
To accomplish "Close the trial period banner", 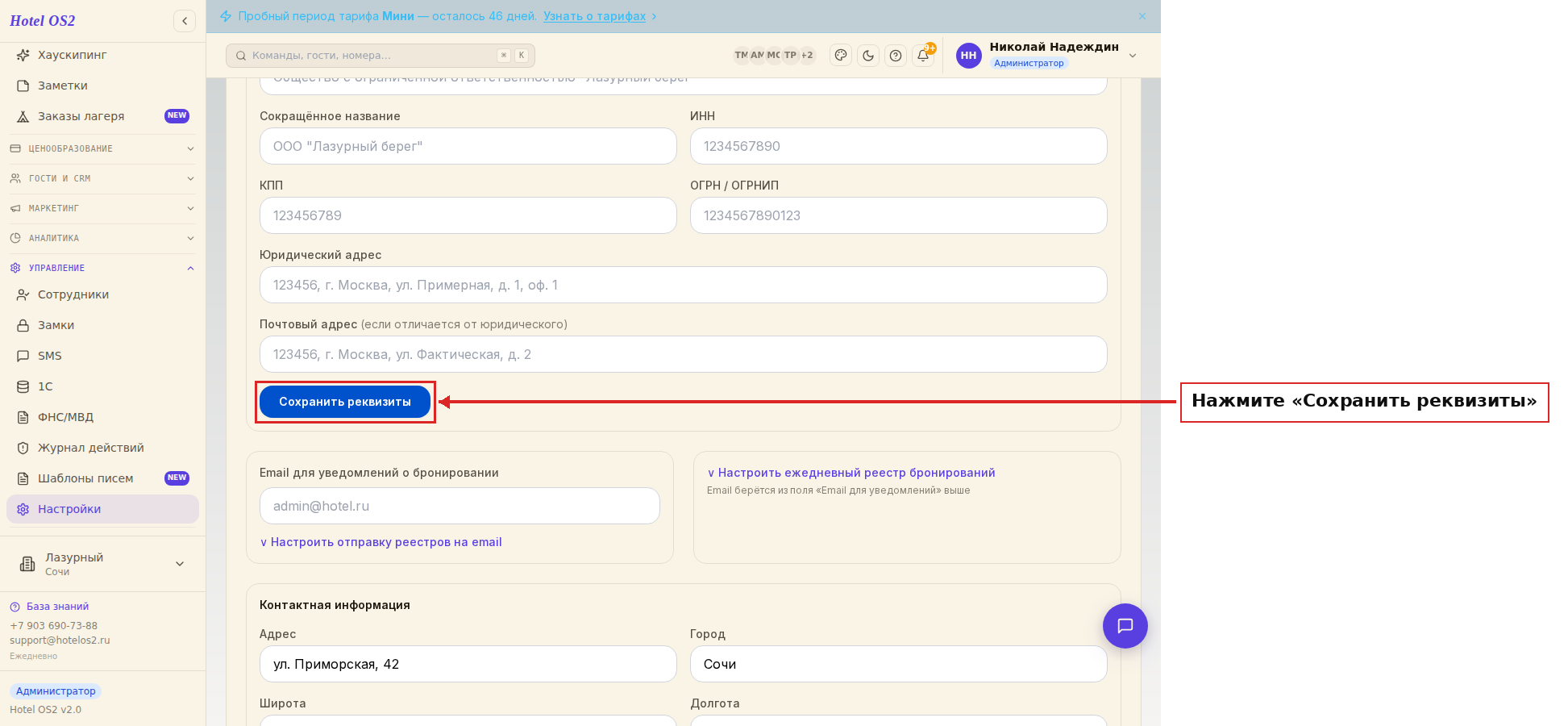I will [x=1142, y=16].
